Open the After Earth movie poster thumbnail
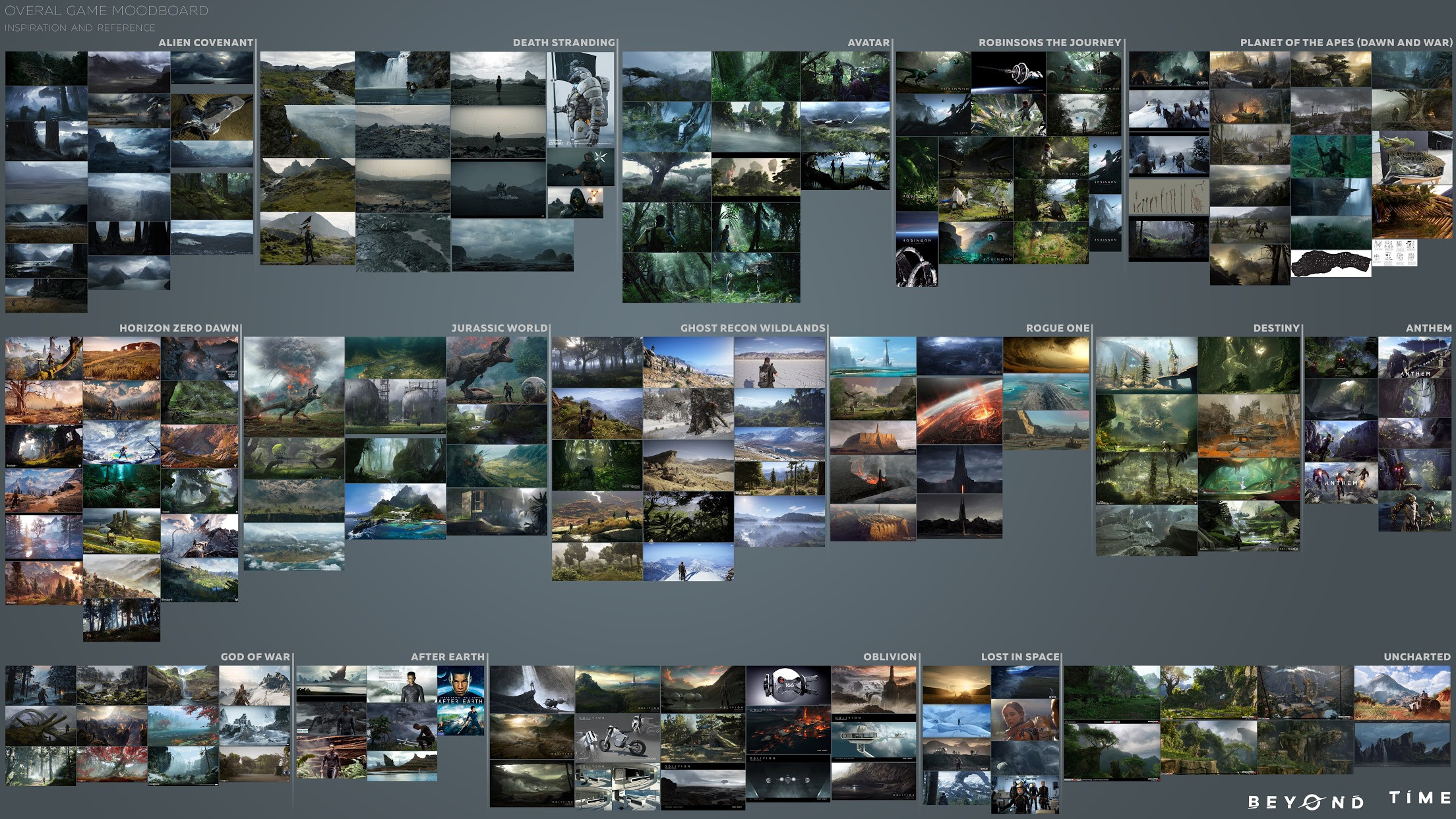Image resolution: width=1456 pixels, height=819 pixels. [460, 700]
